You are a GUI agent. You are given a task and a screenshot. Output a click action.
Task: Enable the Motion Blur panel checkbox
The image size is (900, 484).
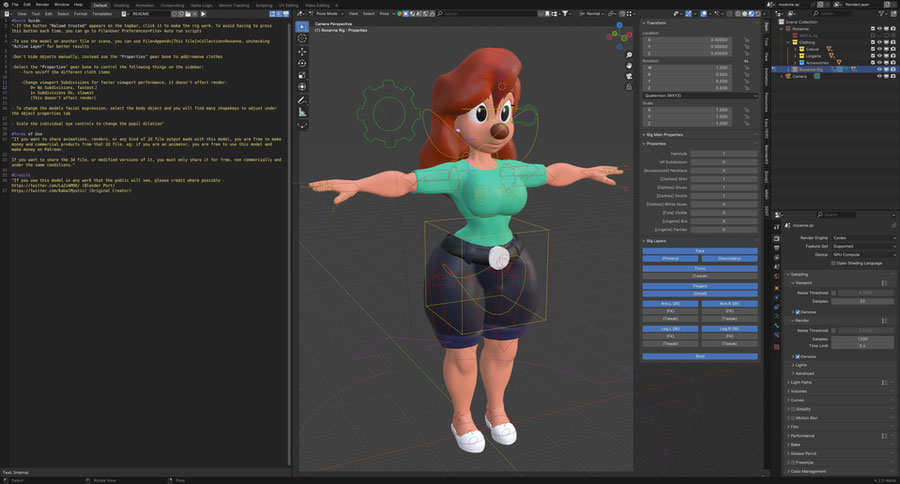[x=793, y=418]
